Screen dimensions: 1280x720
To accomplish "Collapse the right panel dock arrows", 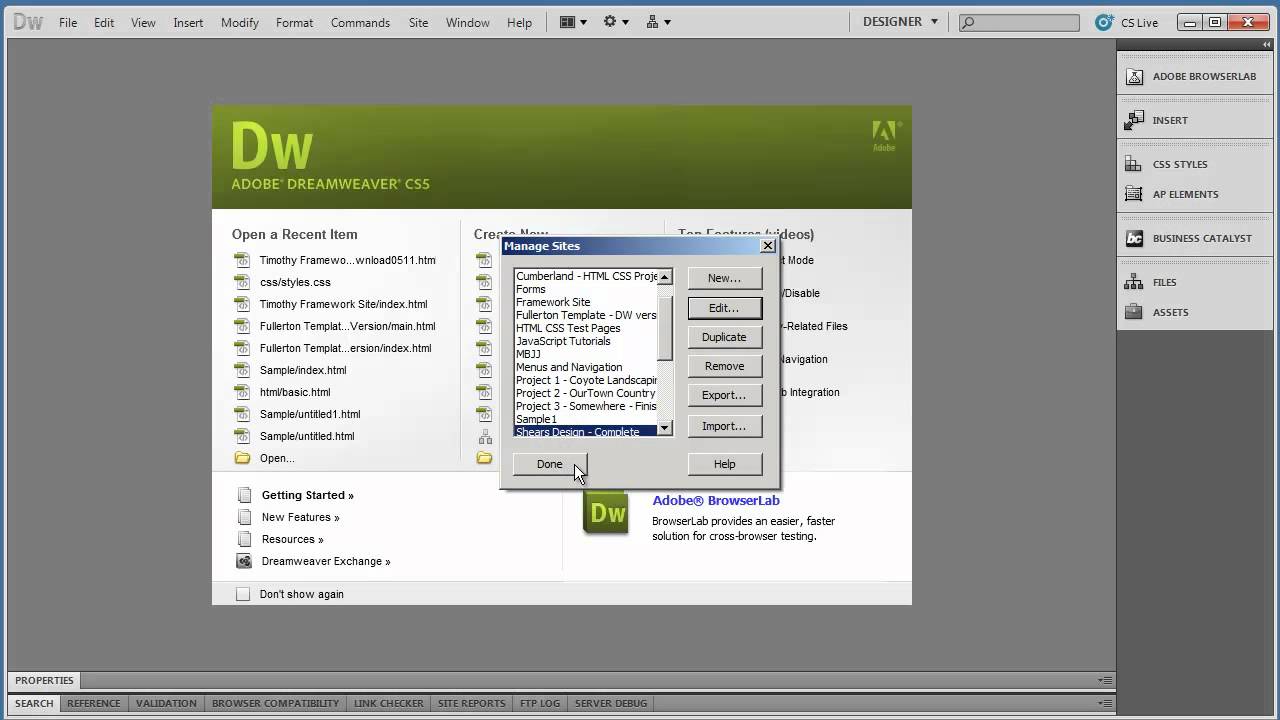I will 1267,45.
